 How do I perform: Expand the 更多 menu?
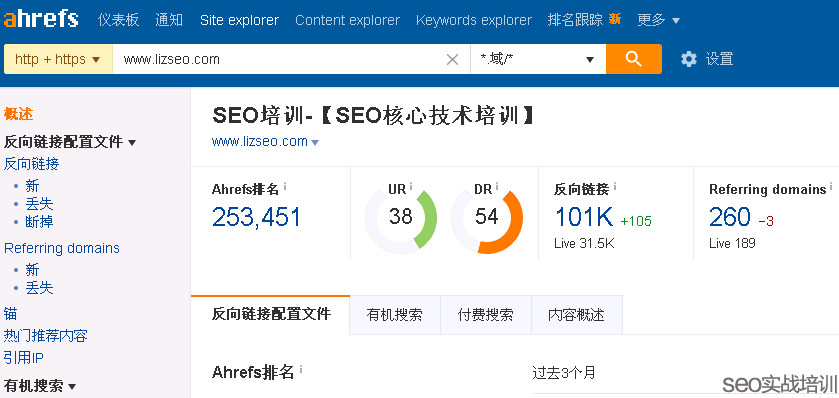pos(658,20)
